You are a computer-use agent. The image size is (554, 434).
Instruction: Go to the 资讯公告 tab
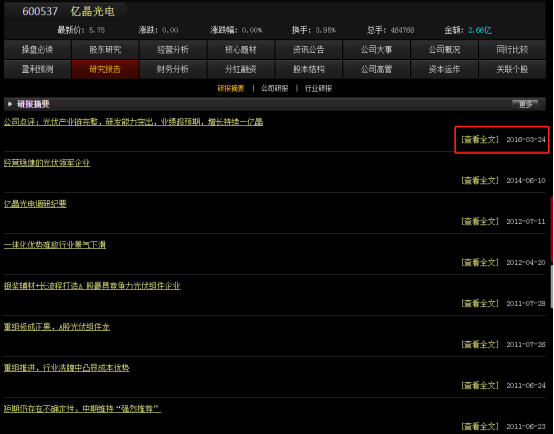[x=309, y=49]
